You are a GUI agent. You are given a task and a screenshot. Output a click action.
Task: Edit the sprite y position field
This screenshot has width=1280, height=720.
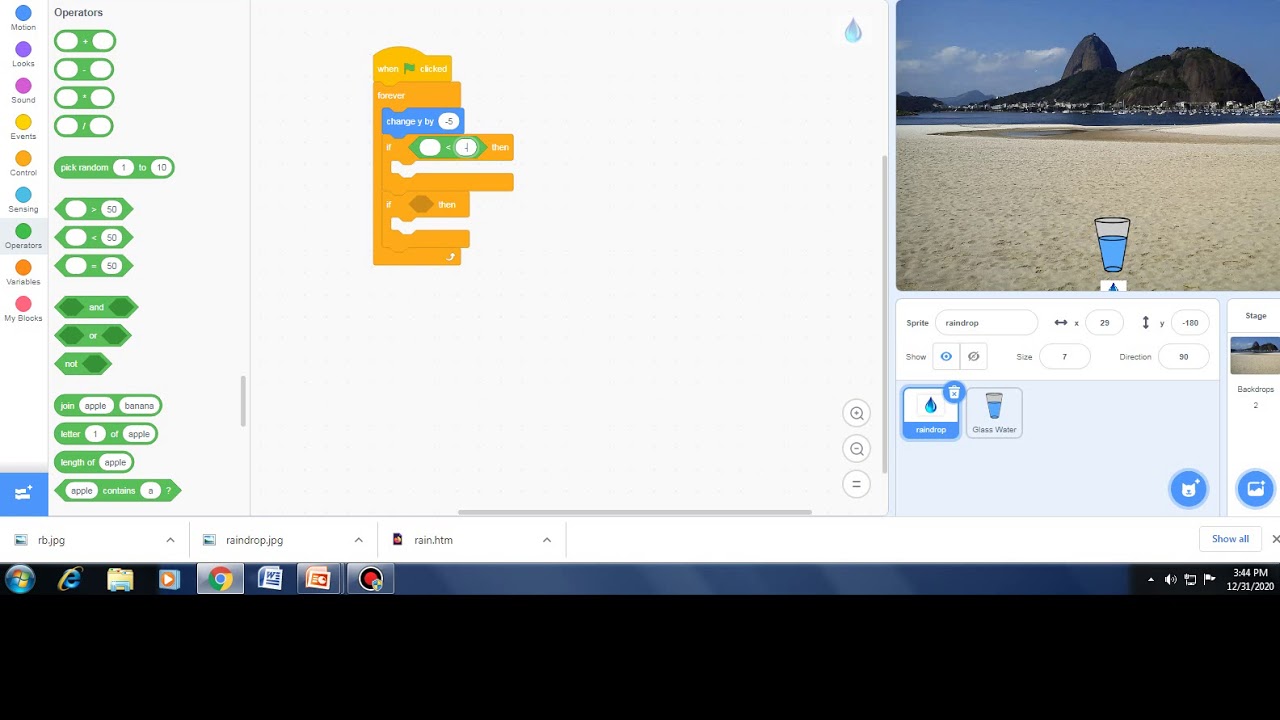[1189, 323]
